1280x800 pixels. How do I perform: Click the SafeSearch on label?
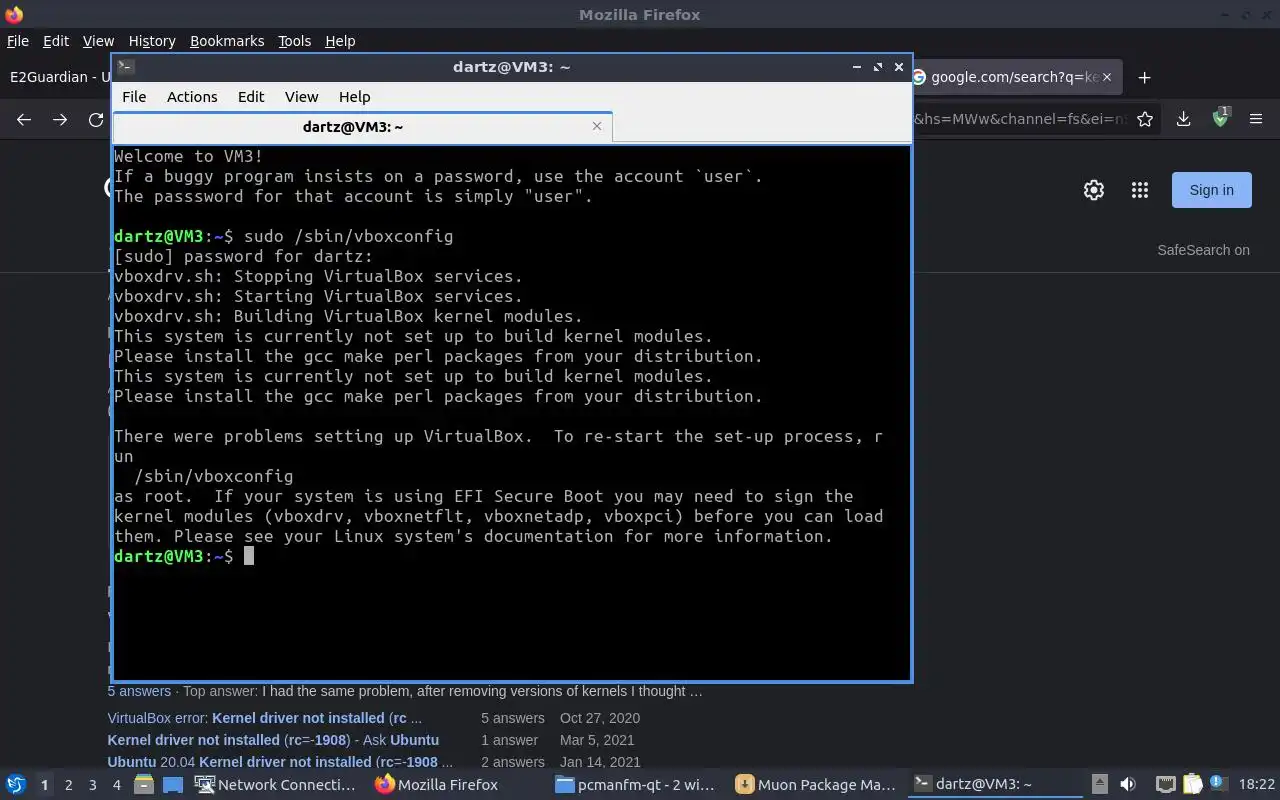click(x=1203, y=250)
